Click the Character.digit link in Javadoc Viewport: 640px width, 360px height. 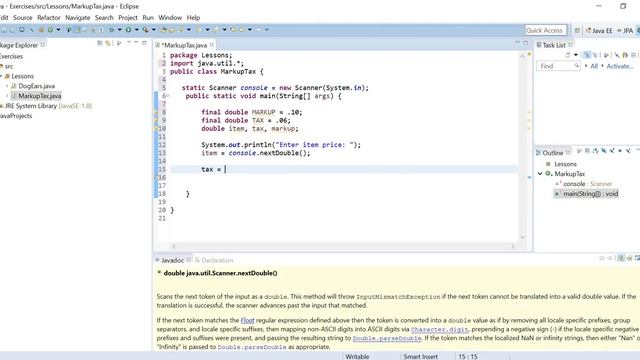click(439, 329)
